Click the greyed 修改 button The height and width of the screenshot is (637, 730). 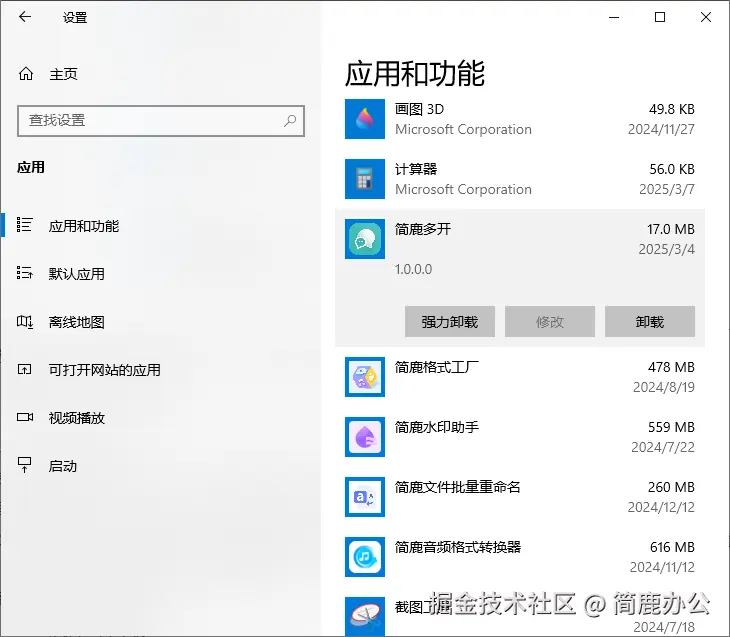[550, 321]
